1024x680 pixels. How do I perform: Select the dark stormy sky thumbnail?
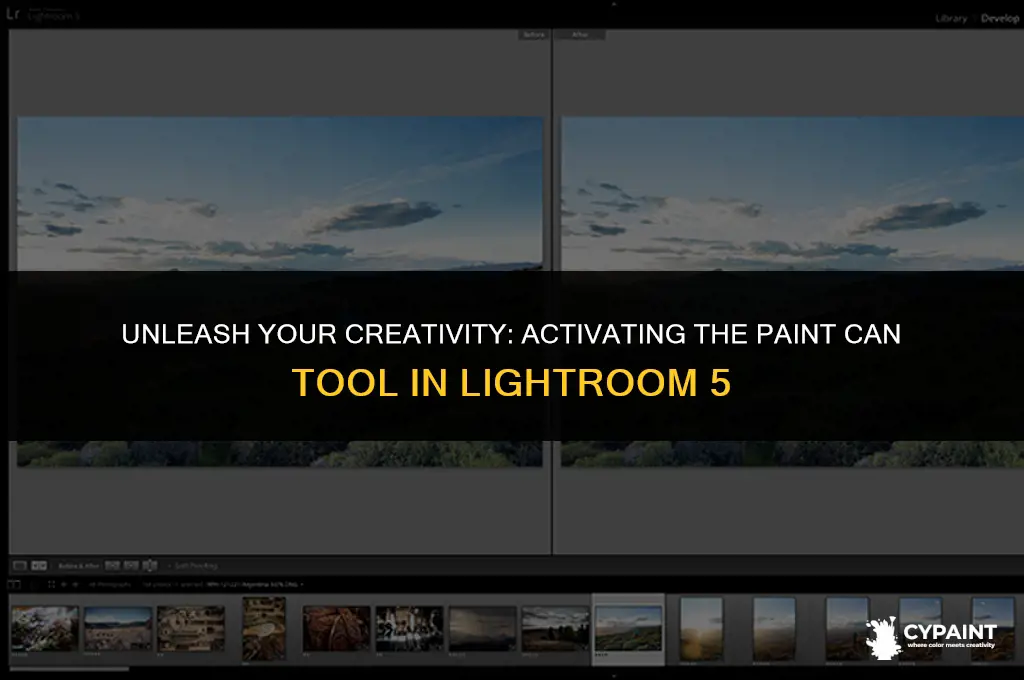point(483,628)
